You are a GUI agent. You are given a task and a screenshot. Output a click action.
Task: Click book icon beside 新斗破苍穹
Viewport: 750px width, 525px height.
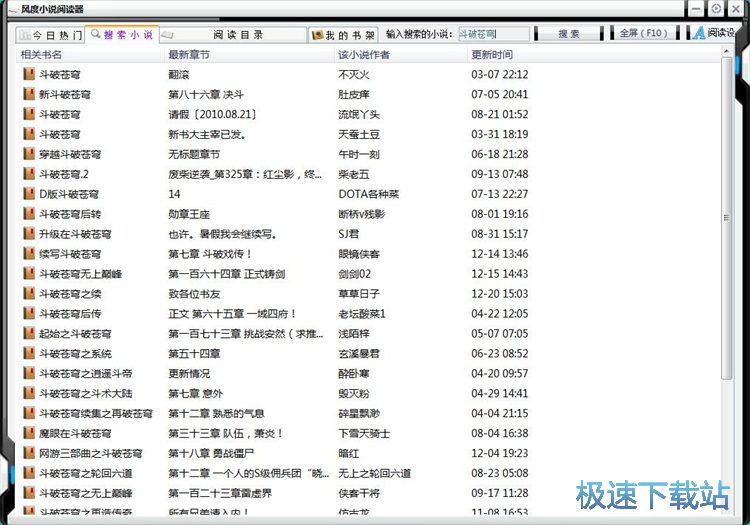point(29,94)
